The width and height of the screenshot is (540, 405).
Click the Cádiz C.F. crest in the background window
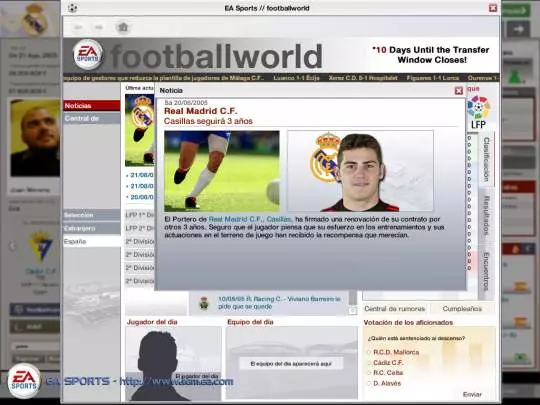coord(41,246)
